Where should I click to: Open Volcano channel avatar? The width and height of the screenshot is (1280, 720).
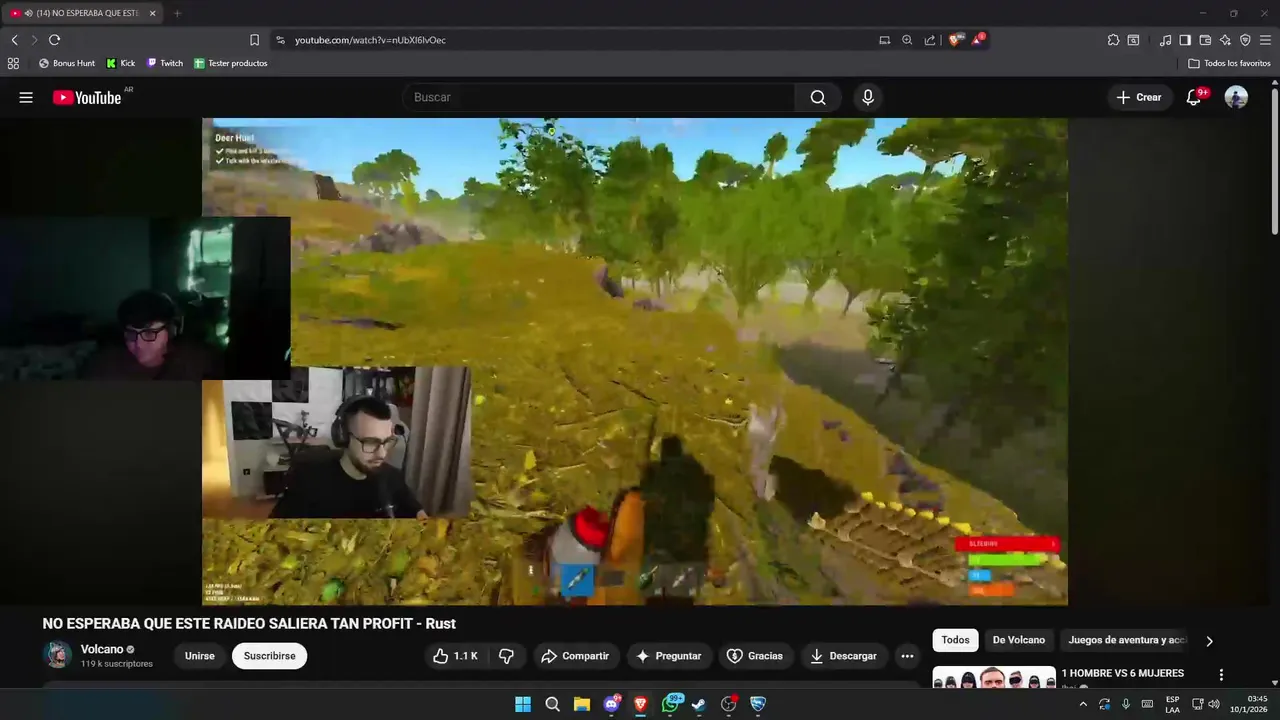57,655
